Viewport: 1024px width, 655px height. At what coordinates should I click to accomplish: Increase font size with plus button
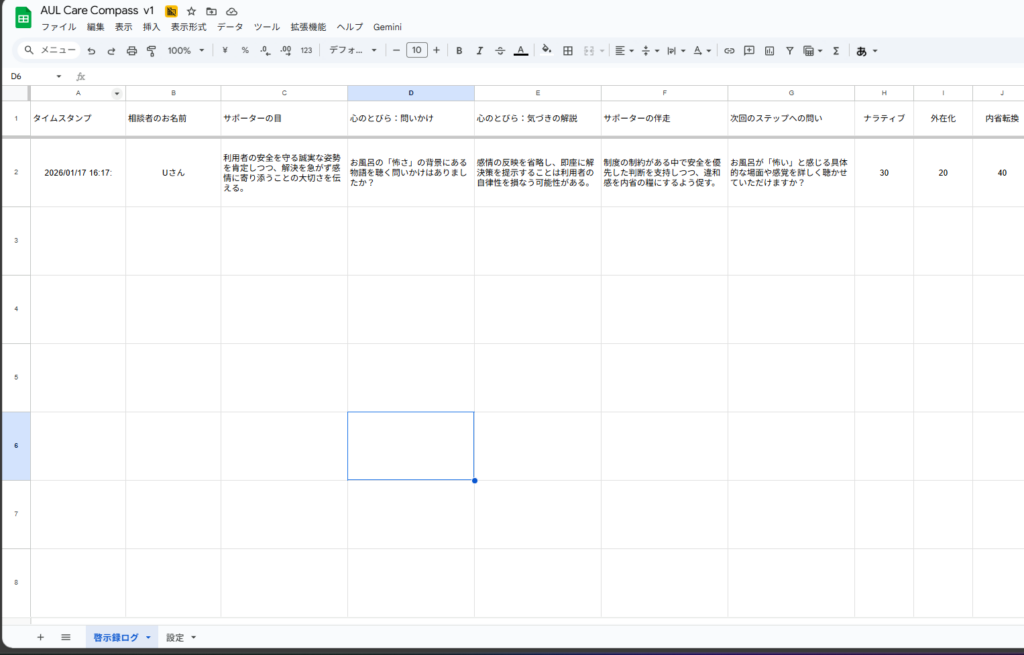tap(436, 50)
